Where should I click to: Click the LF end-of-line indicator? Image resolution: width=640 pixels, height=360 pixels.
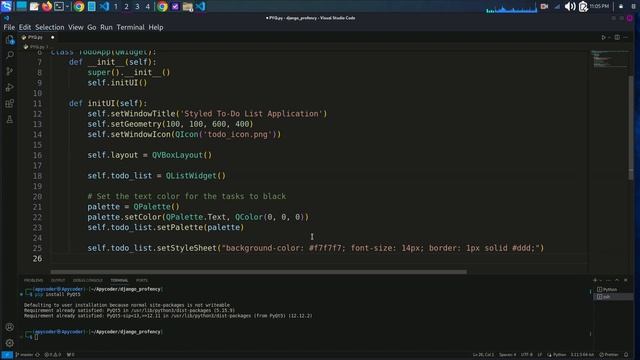coord(540,355)
